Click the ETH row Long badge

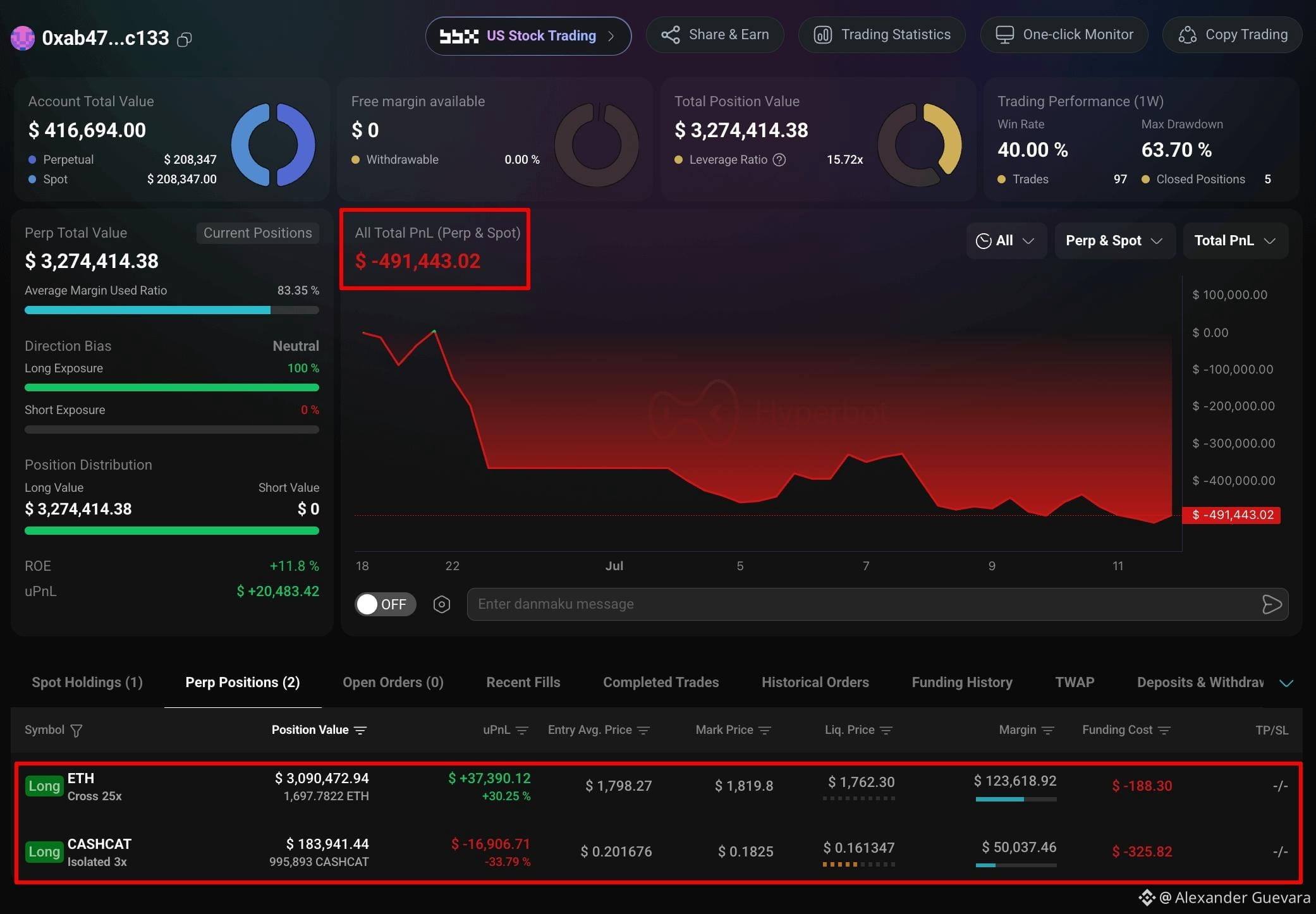pos(44,786)
